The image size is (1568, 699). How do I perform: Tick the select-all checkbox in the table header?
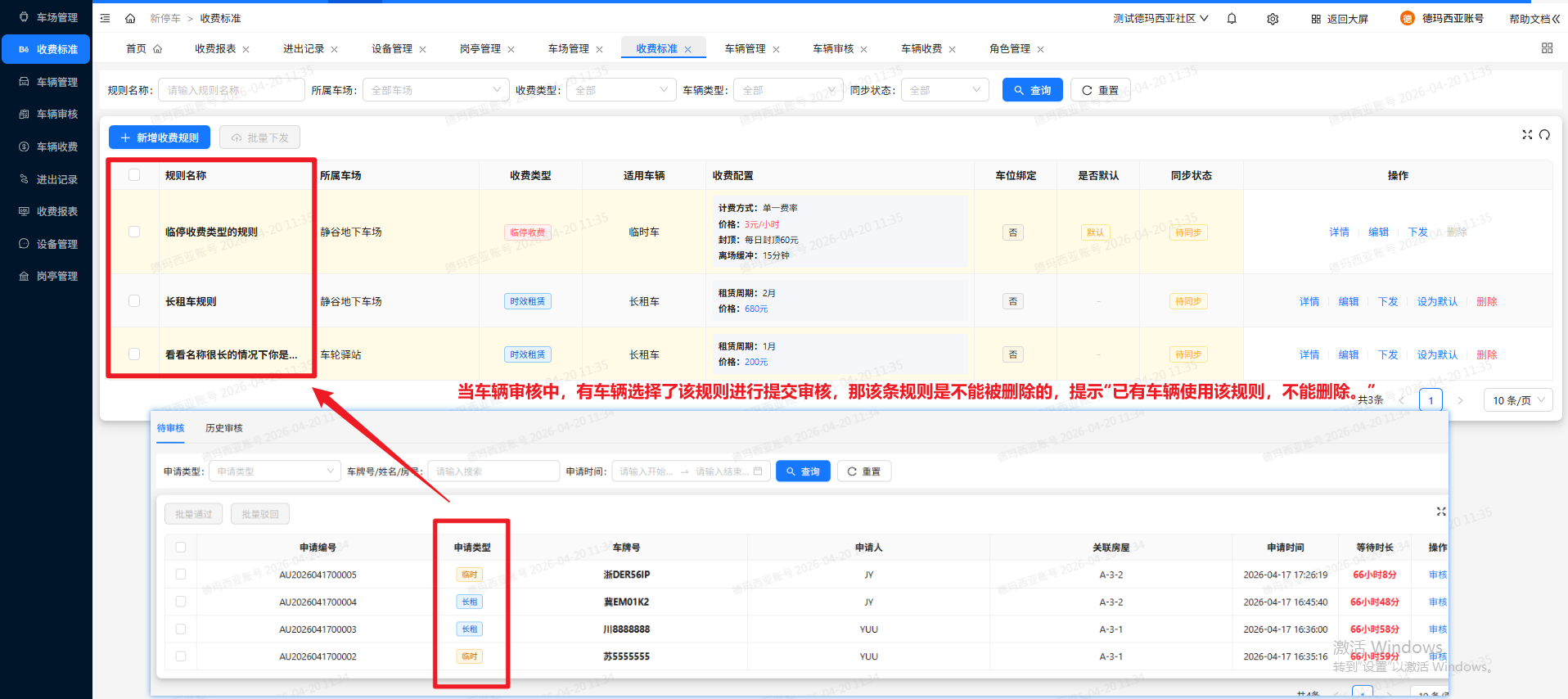coord(134,175)
